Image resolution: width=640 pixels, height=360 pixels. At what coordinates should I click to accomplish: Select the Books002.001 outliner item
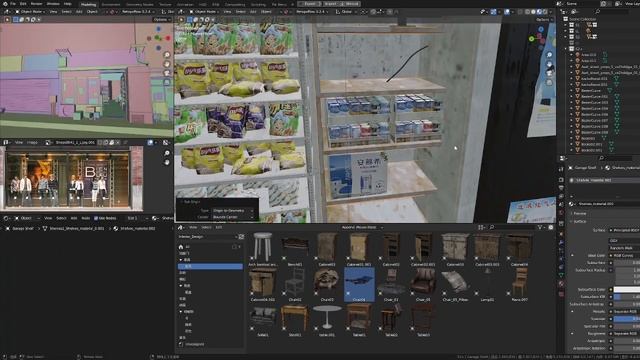(x=592, y=144)
